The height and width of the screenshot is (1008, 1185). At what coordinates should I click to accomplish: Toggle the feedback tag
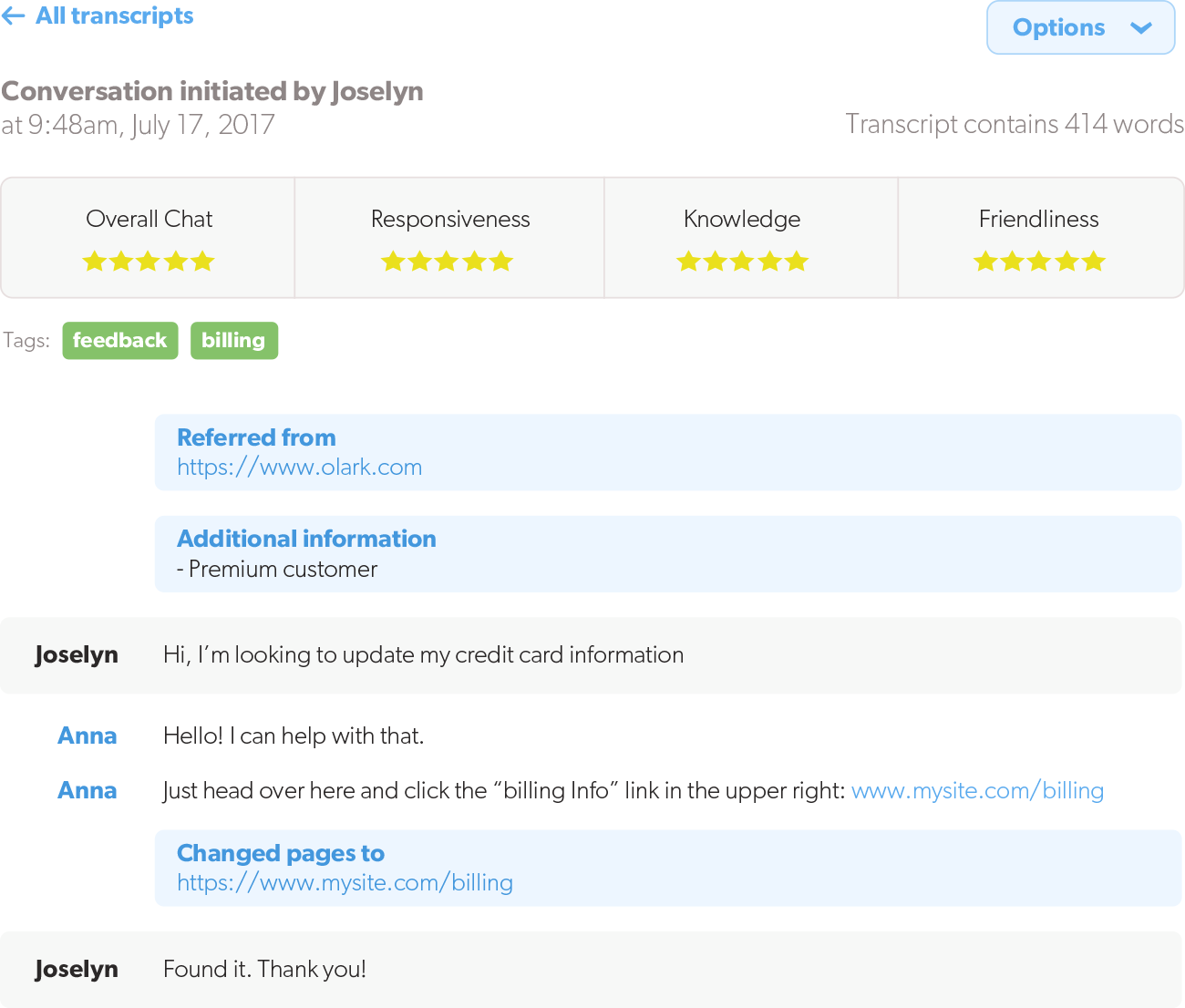coord(119,340)
